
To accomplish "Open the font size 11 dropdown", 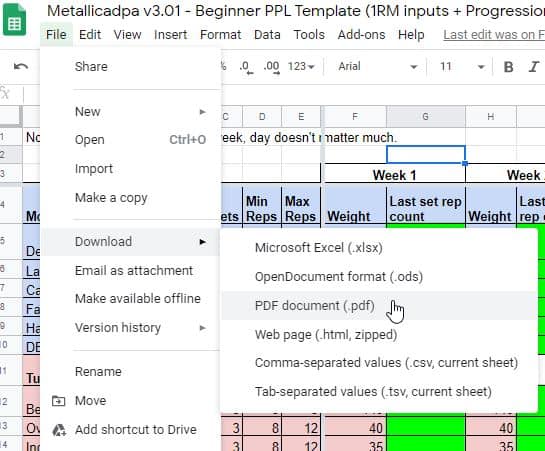I will tap(461, 66).
